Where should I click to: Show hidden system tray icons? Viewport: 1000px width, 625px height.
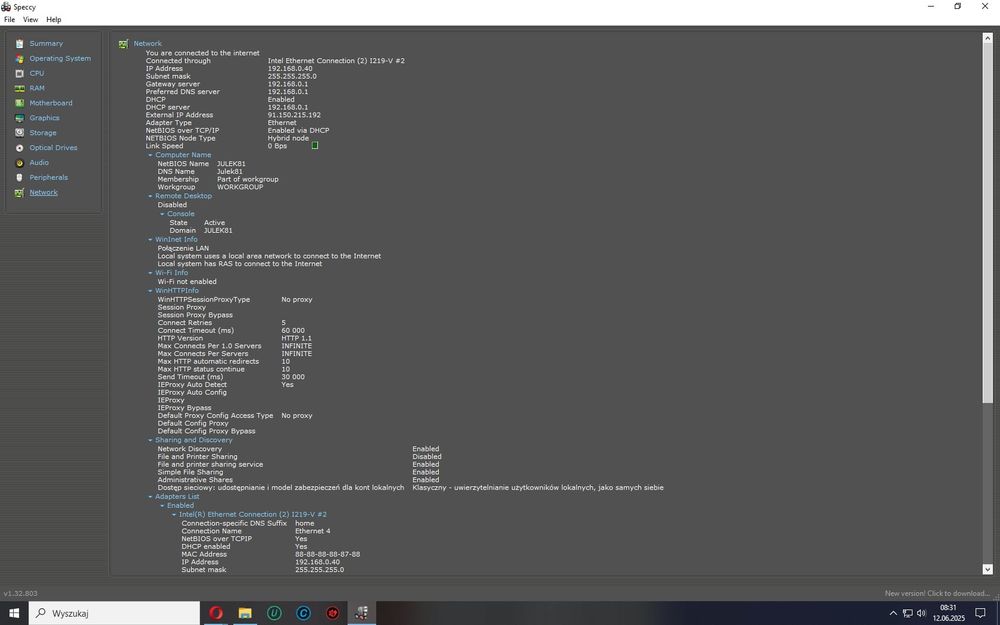tap(893, 613)
